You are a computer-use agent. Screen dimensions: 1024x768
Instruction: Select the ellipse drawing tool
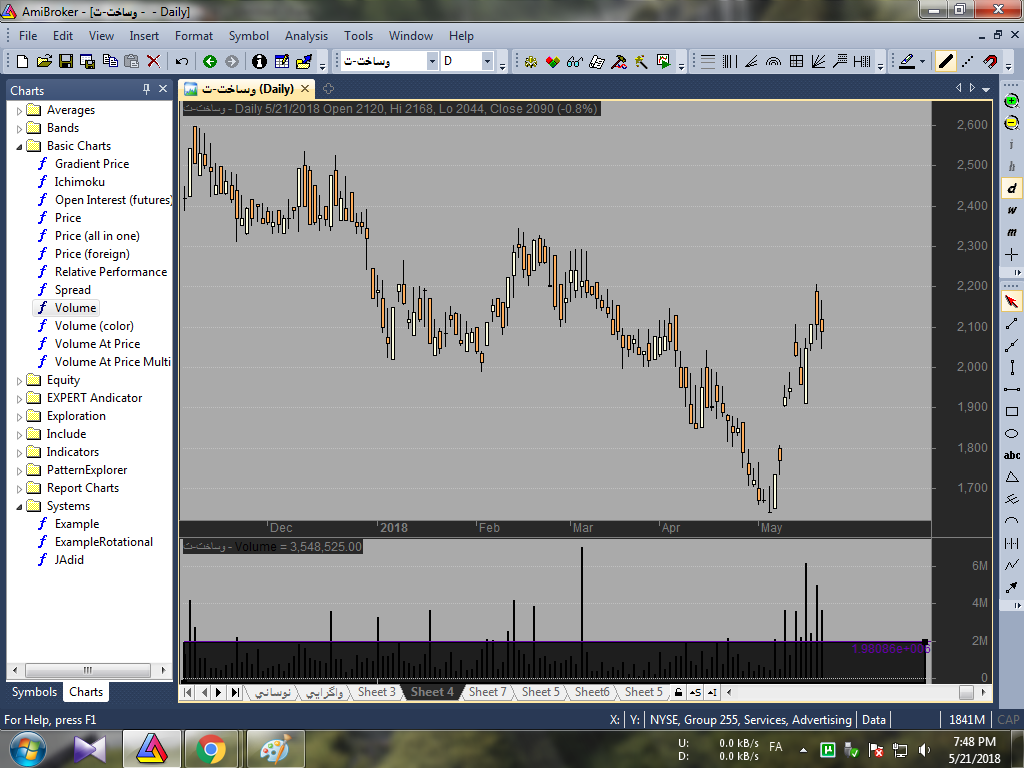1012,434
